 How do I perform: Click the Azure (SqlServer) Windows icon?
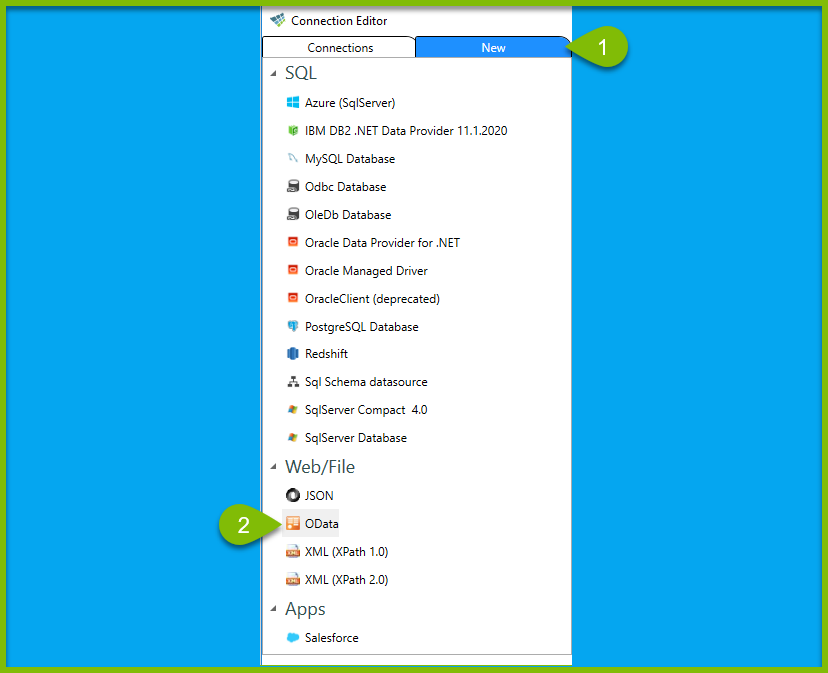pyautogui.click(x=293, y=102)
